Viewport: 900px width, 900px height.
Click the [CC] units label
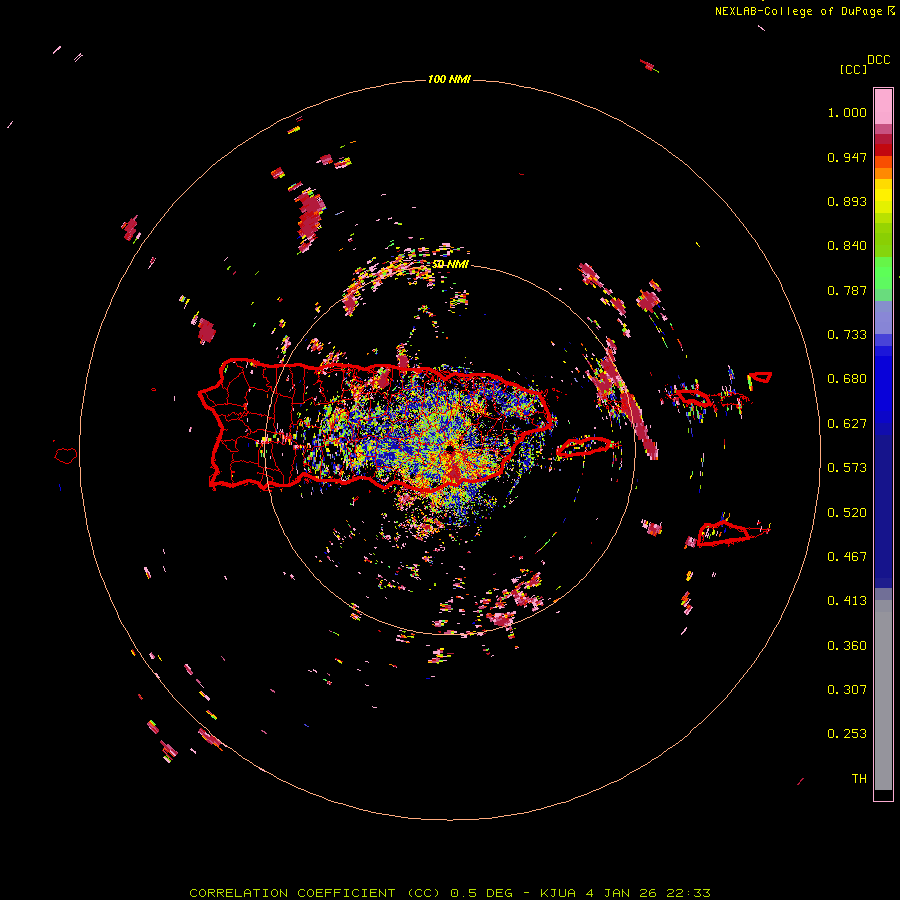click(x=853, y=69)
